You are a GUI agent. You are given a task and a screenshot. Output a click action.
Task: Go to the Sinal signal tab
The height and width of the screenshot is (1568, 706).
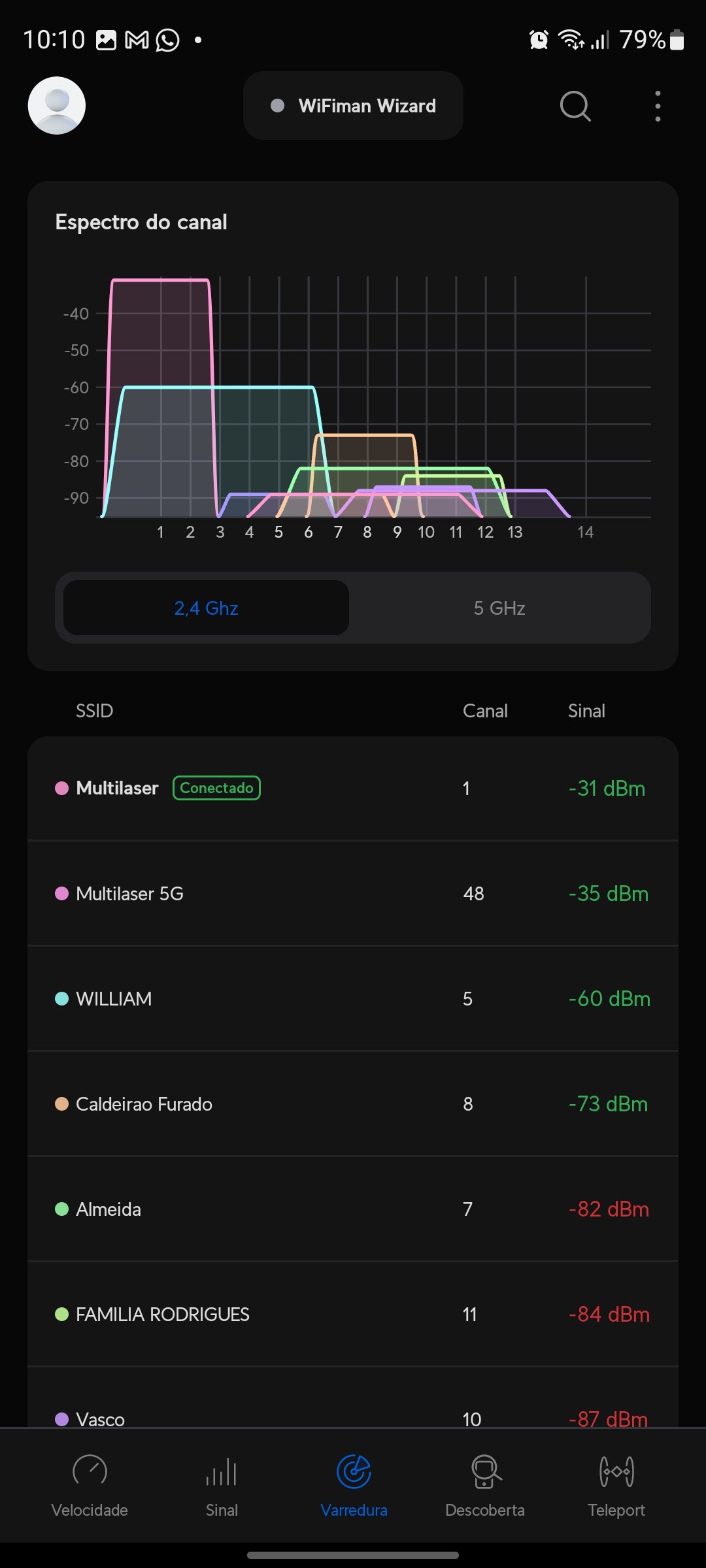point(222,1484)
